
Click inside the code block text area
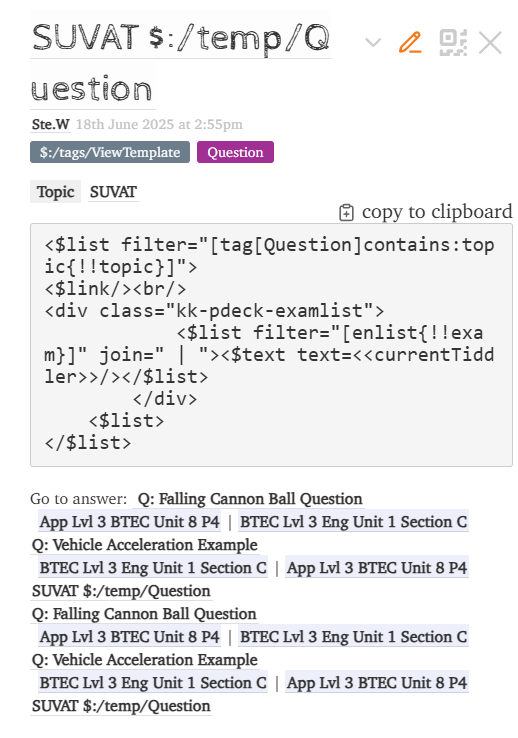pyautogui.click(x=271, y=345)
